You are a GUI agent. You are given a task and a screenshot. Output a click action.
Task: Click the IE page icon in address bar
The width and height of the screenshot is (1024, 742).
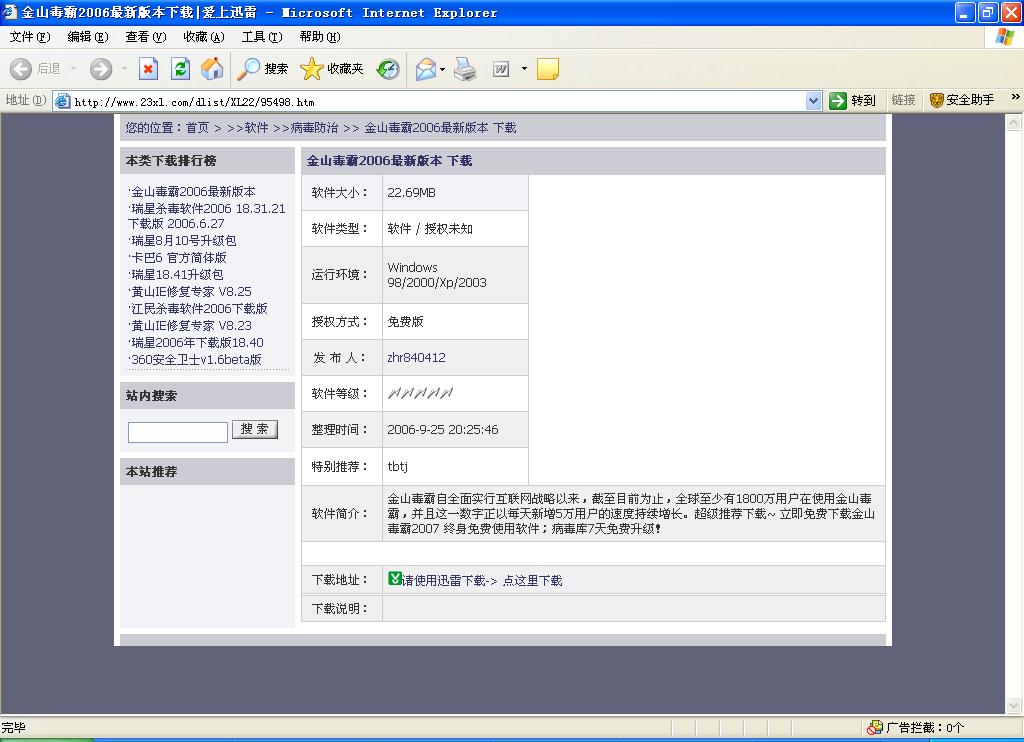pos(63,101)
